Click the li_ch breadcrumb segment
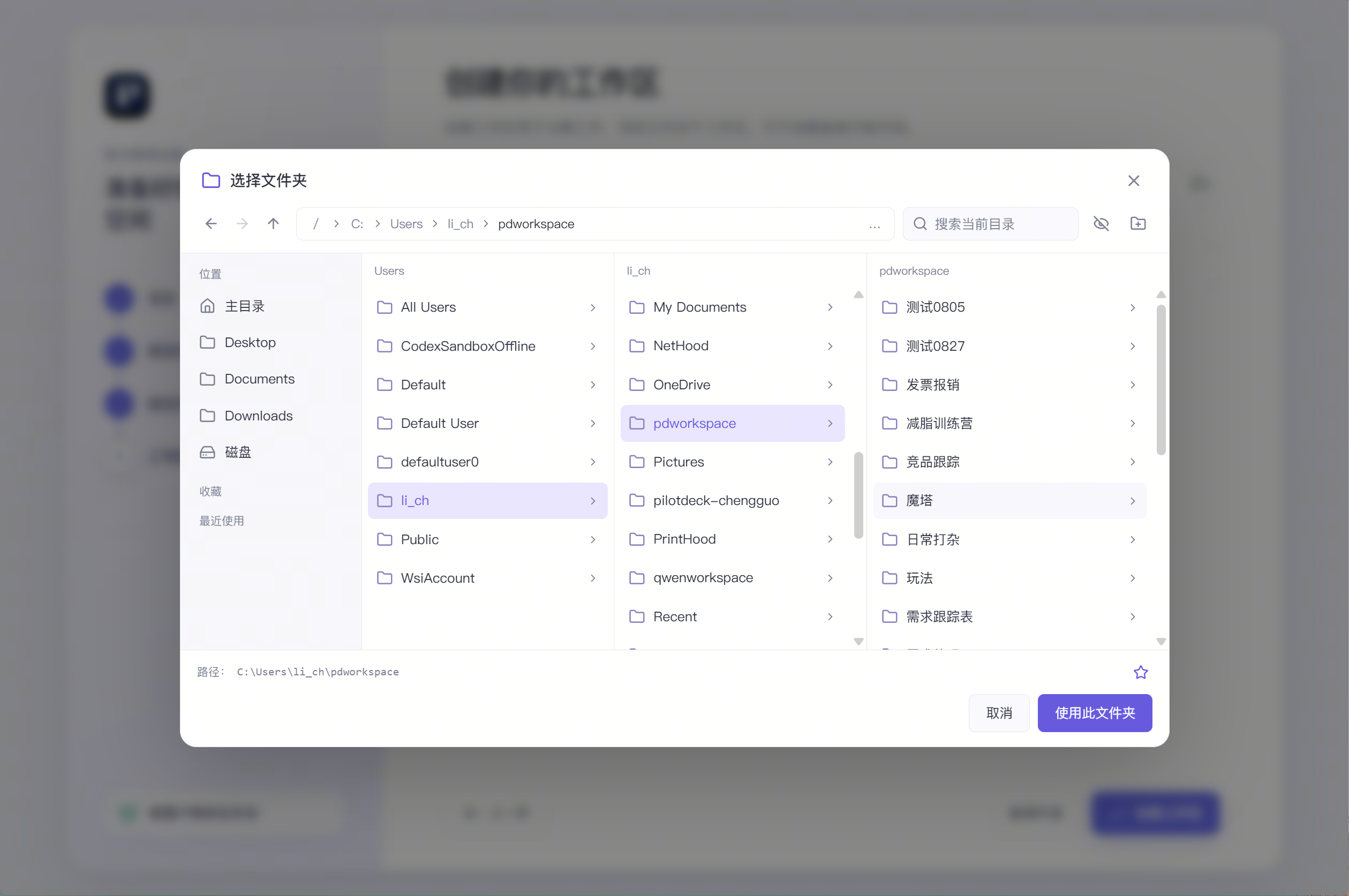 461,224
